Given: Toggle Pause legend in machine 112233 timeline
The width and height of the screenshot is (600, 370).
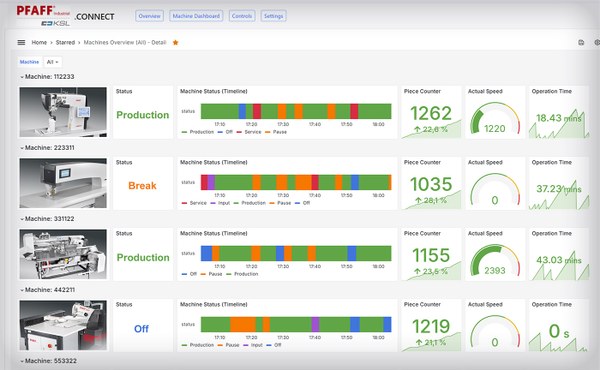Looking at the screenshot, I should (276, 132).
